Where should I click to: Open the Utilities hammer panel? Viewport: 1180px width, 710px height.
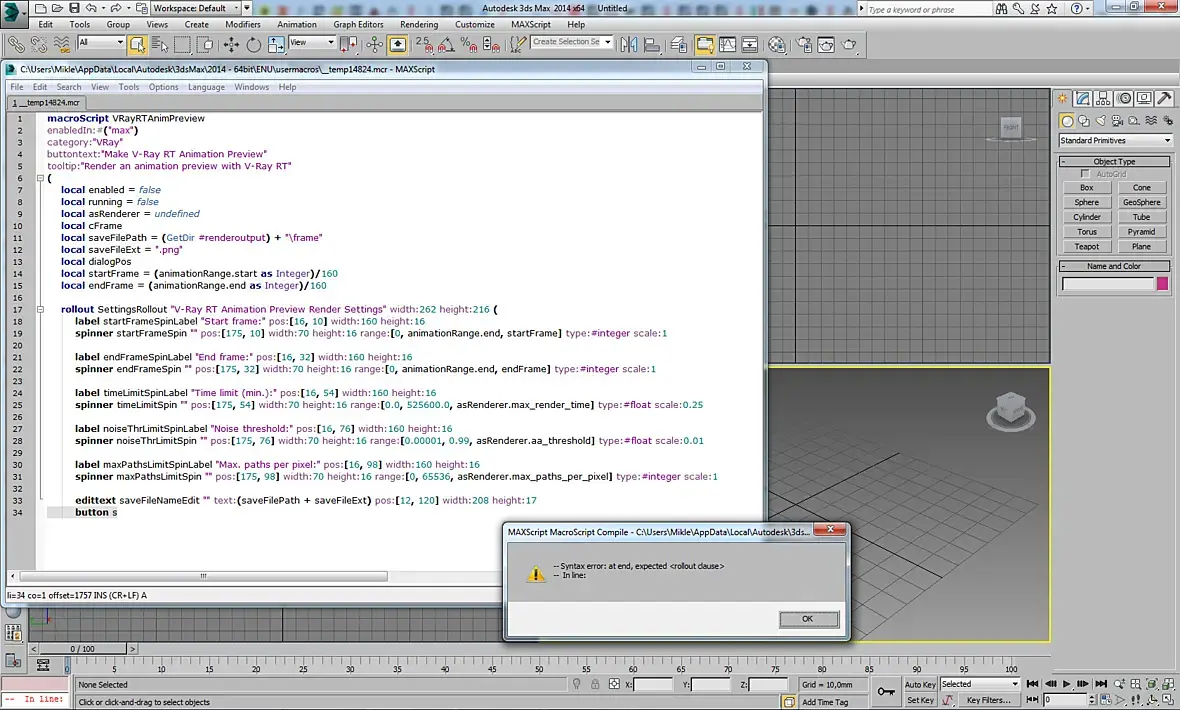tap(1165, 98)
